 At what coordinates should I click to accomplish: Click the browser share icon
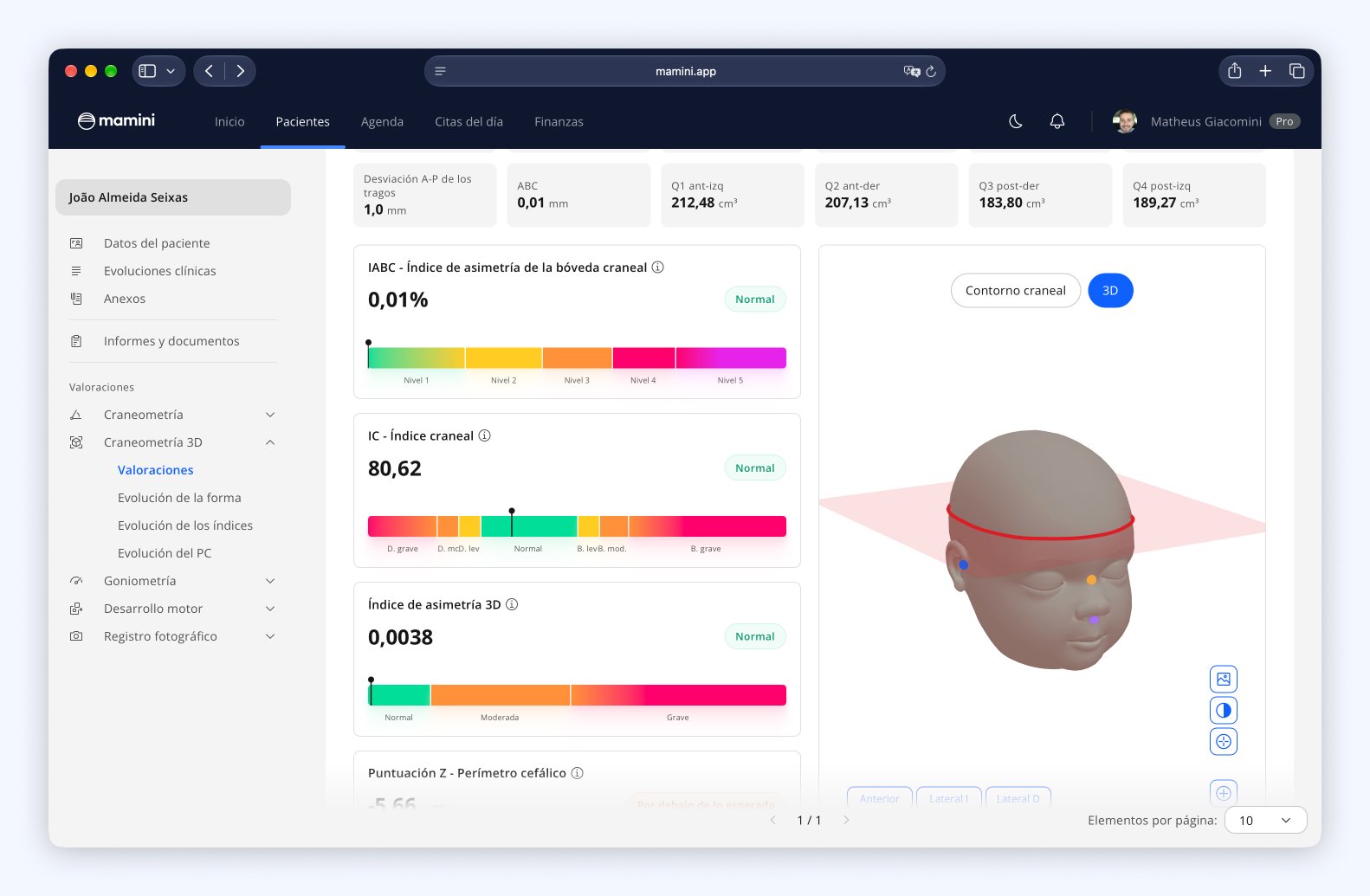tap(1235, 71)
